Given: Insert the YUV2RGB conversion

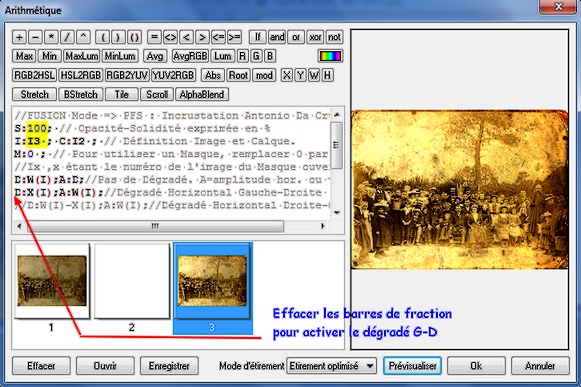Looking at the screenshot, I should coord(173,76).
